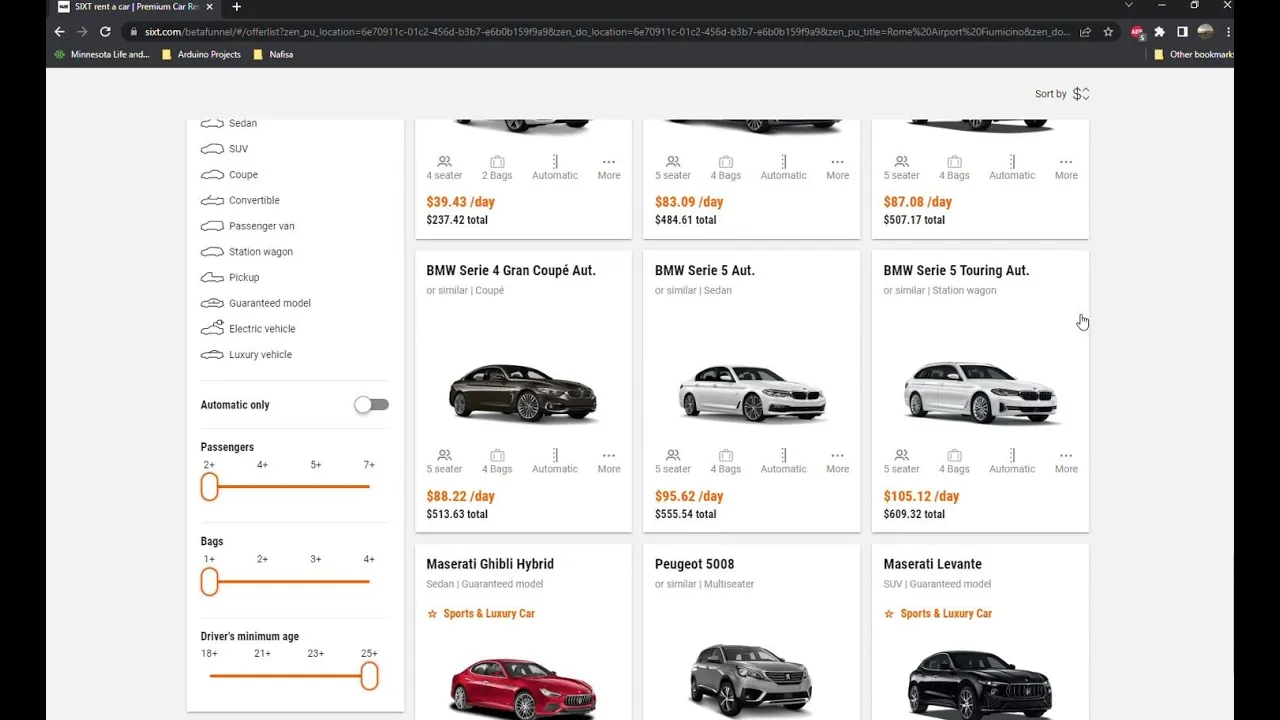Open the Maserati Levante offer
This screenshot has height=720, width=1280.
click(x=980, y=632)
